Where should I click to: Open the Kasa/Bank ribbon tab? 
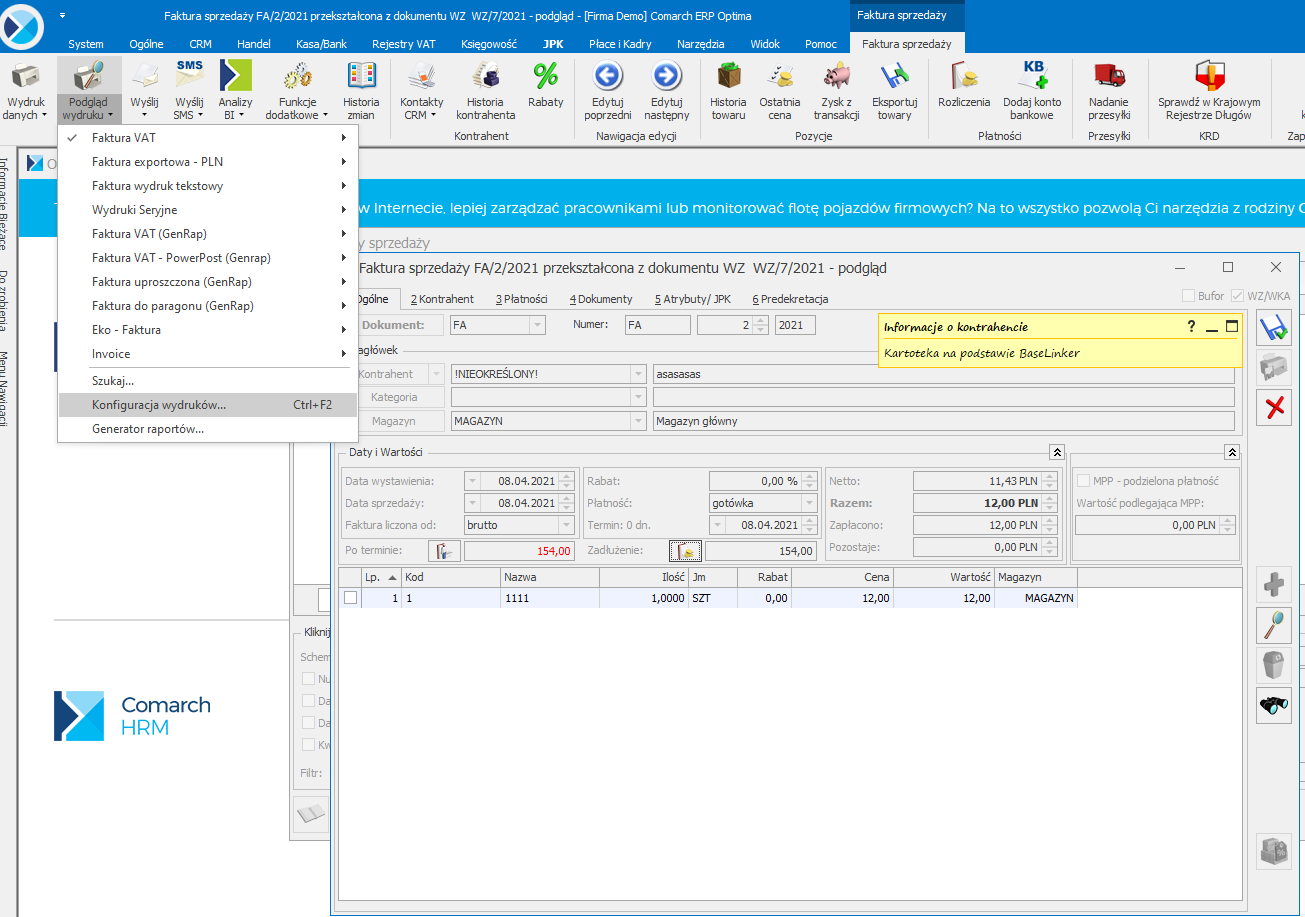tap(321, 44)
